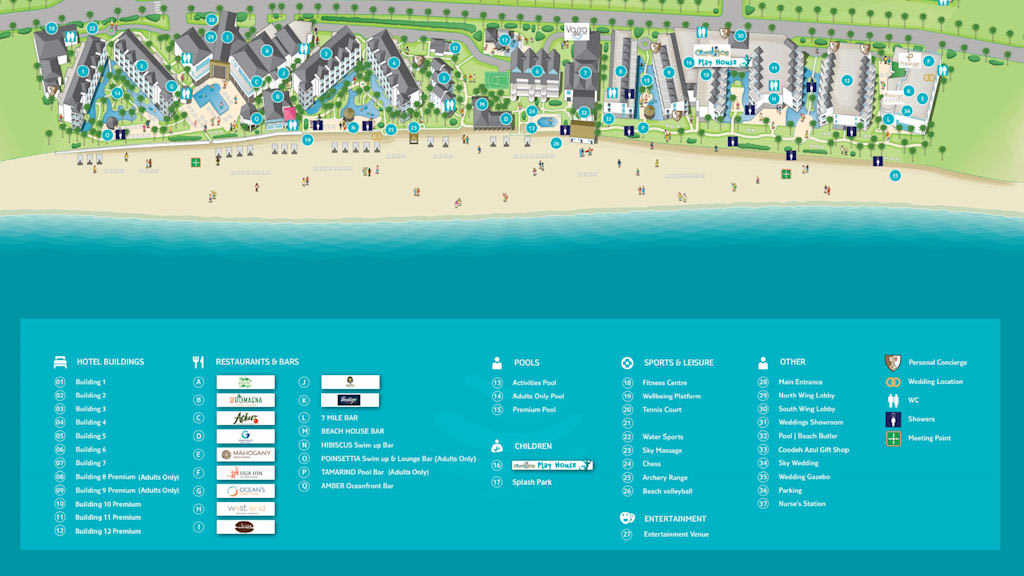The width and height of the screenshot is (1024, 576).
Task: Click the hotel buildings bed icon
Action: tap(60, 362)
